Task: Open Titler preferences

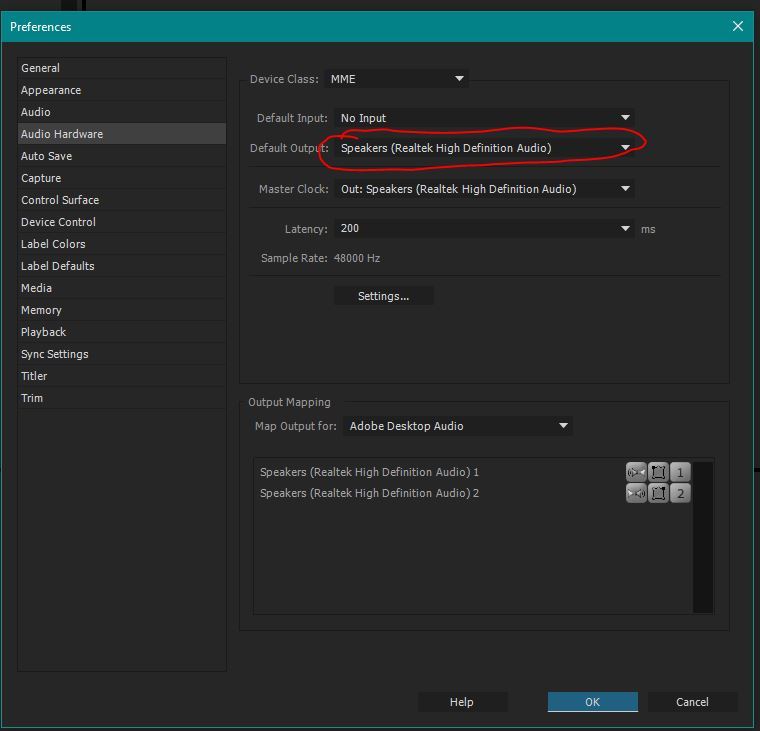Action: (x=122, y=376)
